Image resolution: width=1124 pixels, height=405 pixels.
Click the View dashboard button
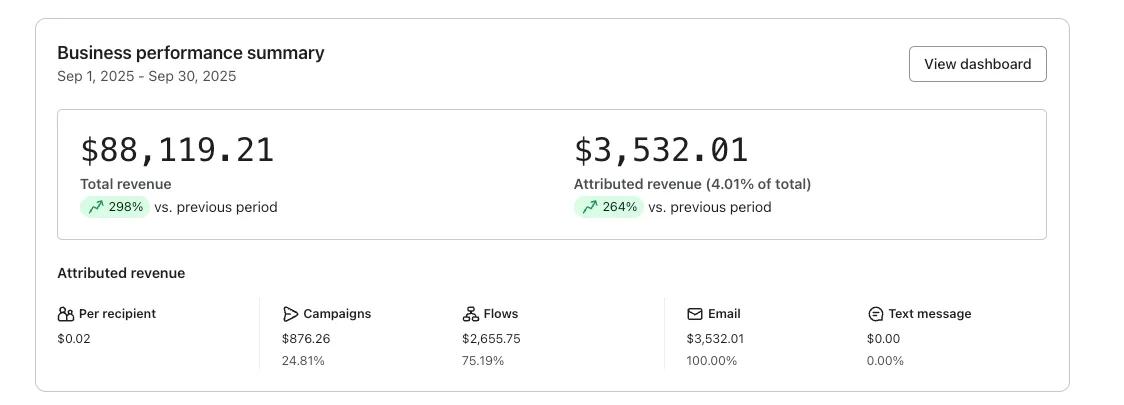click(977, 64)
